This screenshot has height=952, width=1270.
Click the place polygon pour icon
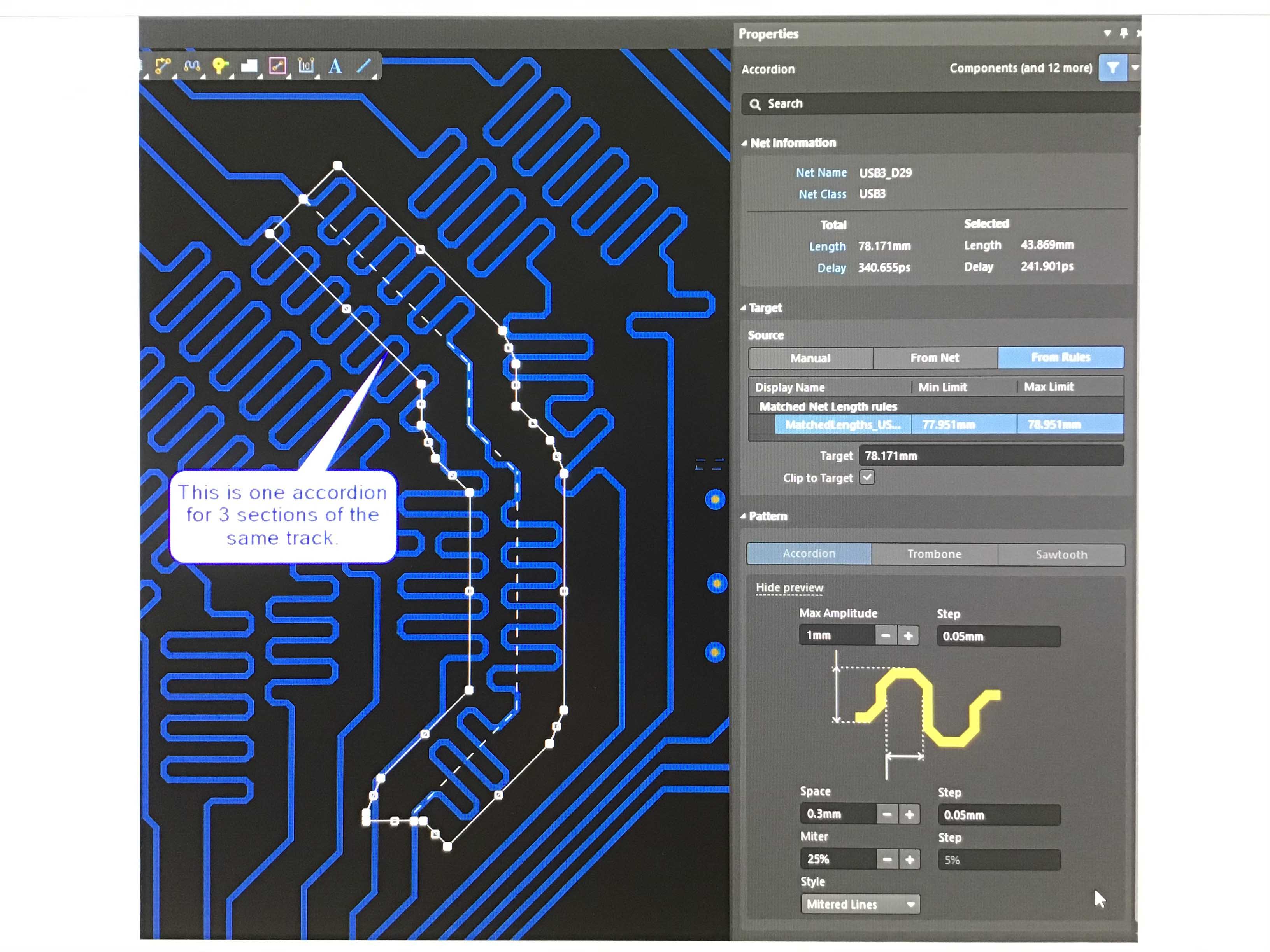249,66
